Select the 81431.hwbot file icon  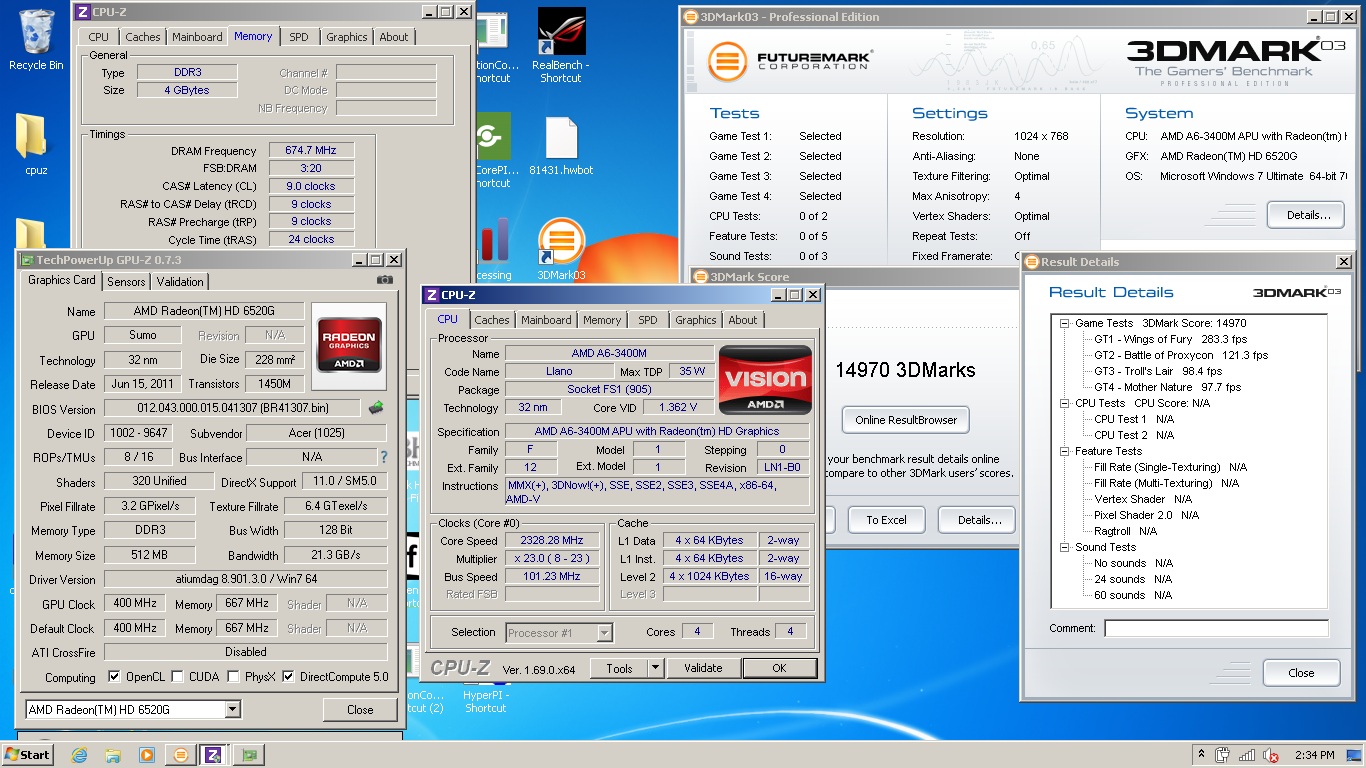coord(561,146)
